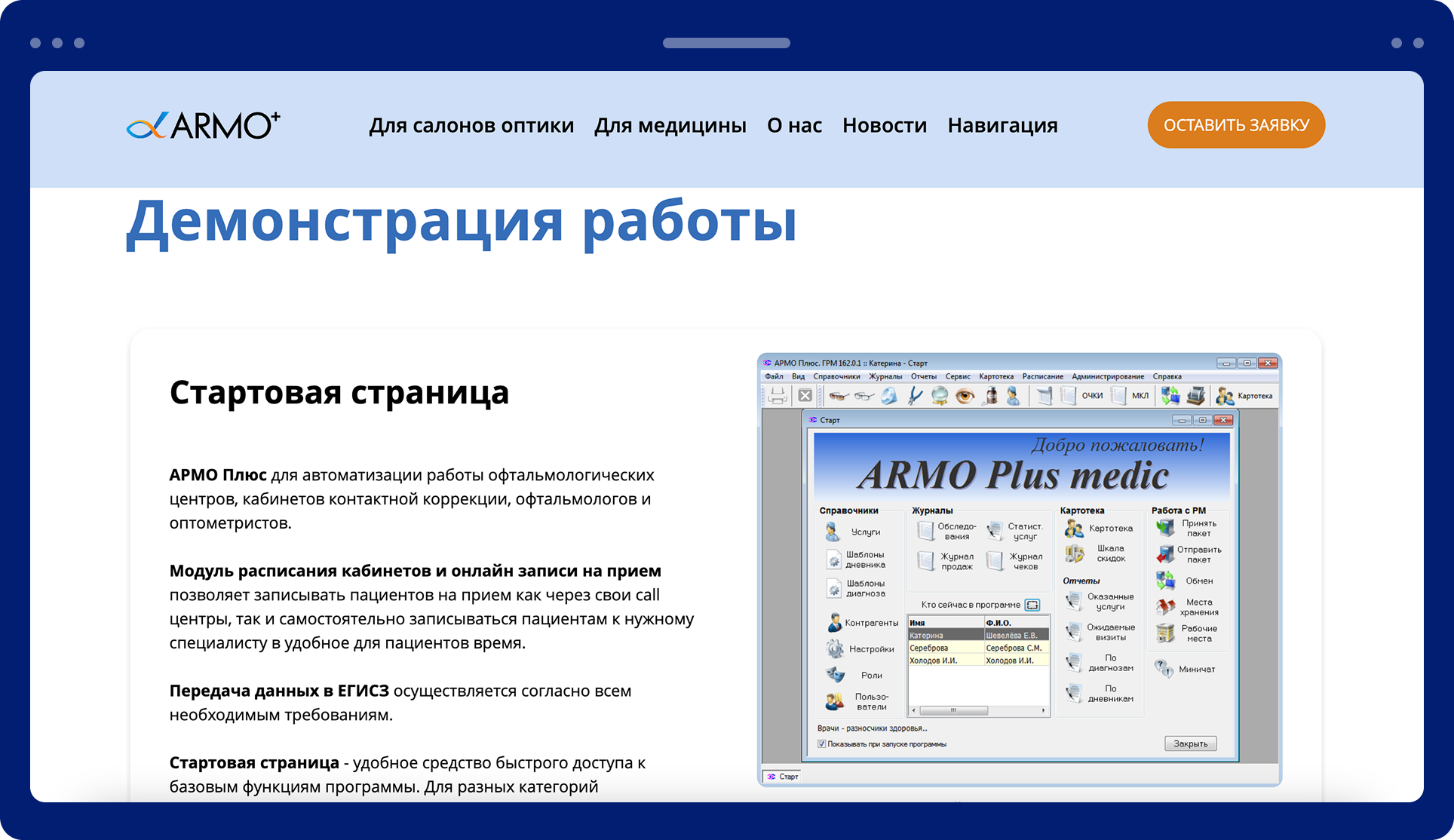The image size is (1454, 840).
Task: Open 'Услуги' in the Справочники group
Action: click(x=853, y=532)
